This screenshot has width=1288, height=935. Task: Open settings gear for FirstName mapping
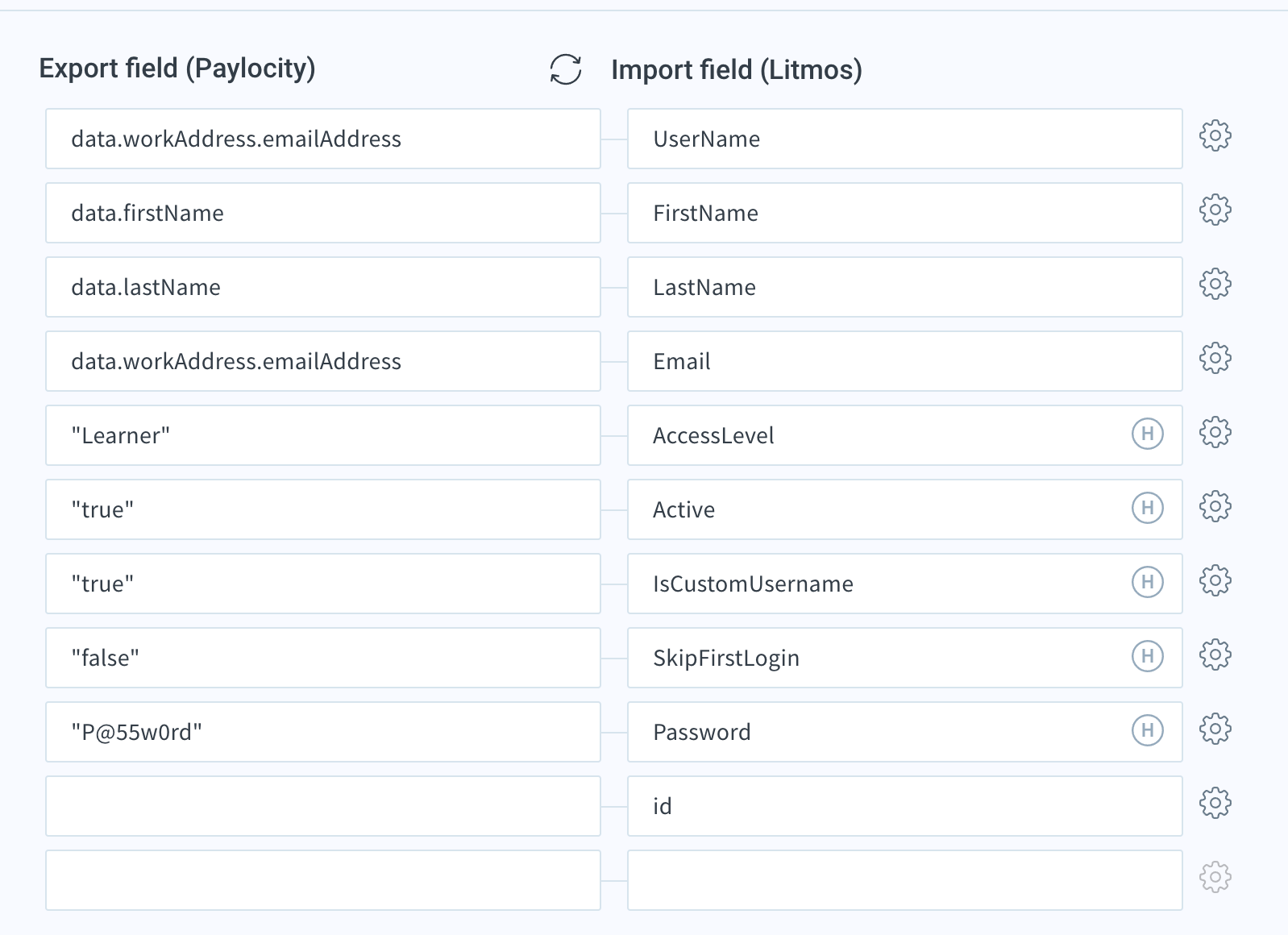pyautogui.click(x=1215, y=210)
